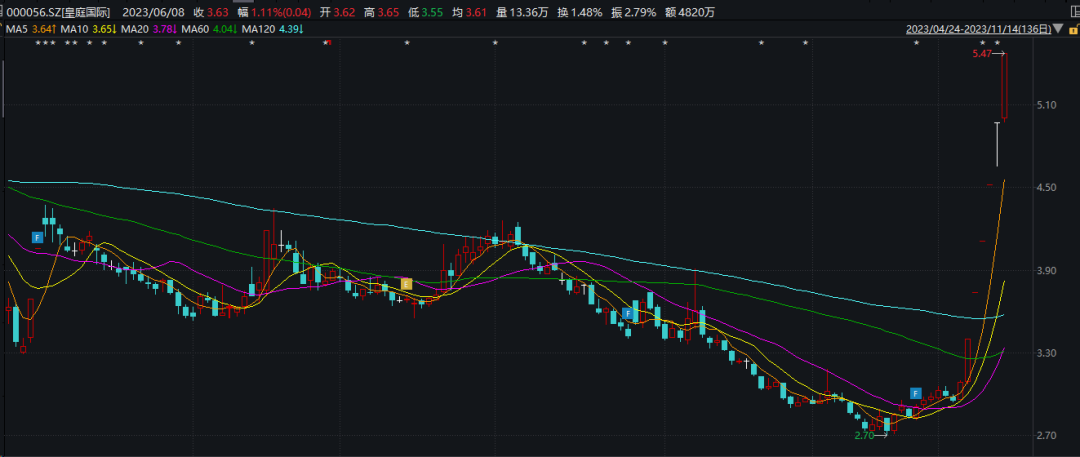Click the change value 幅 1.11%(0.04)
1080x457 pixels.
tap(274, 12)
